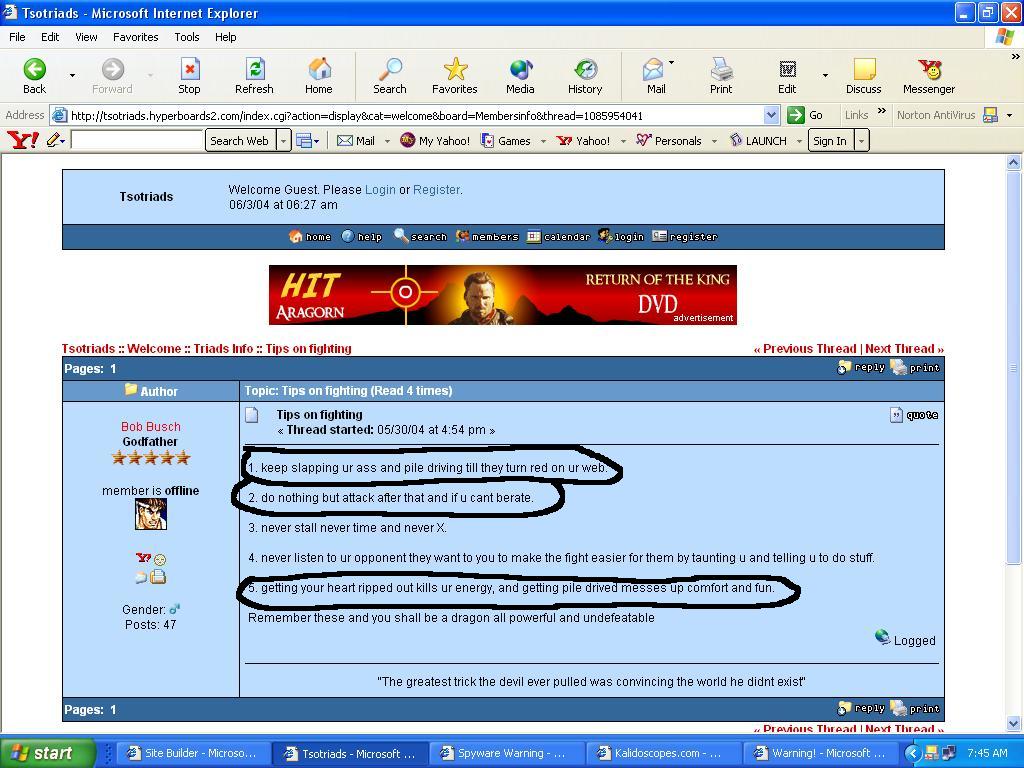The width and height of the screenshot is (1024, 768).
Task: Expand the Games dropdown arrow
Action: tap(543, 141)
